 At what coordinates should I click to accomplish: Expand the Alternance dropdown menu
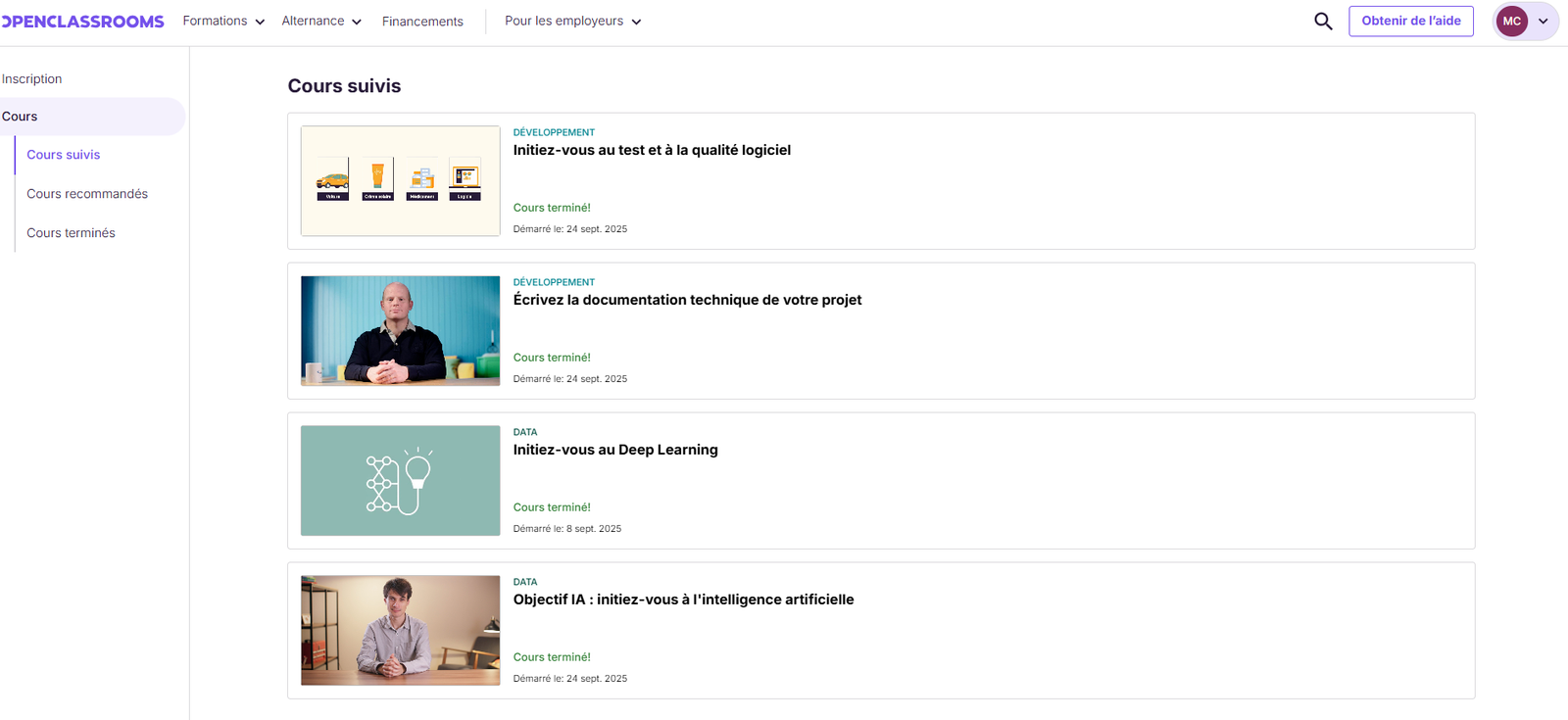[x=321, y=22]
